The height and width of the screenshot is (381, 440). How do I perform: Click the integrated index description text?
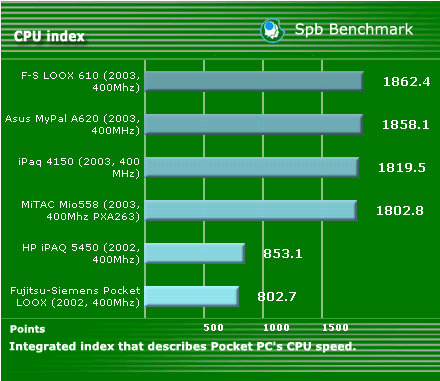[x=183, y=347]
